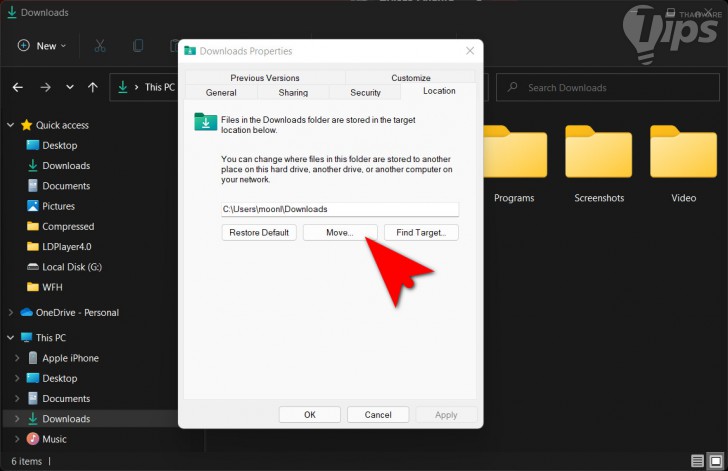The height and width of the screenshot is (471, 728).
Task: Select This PC monitor icon in tree
Action: [26, 338]
